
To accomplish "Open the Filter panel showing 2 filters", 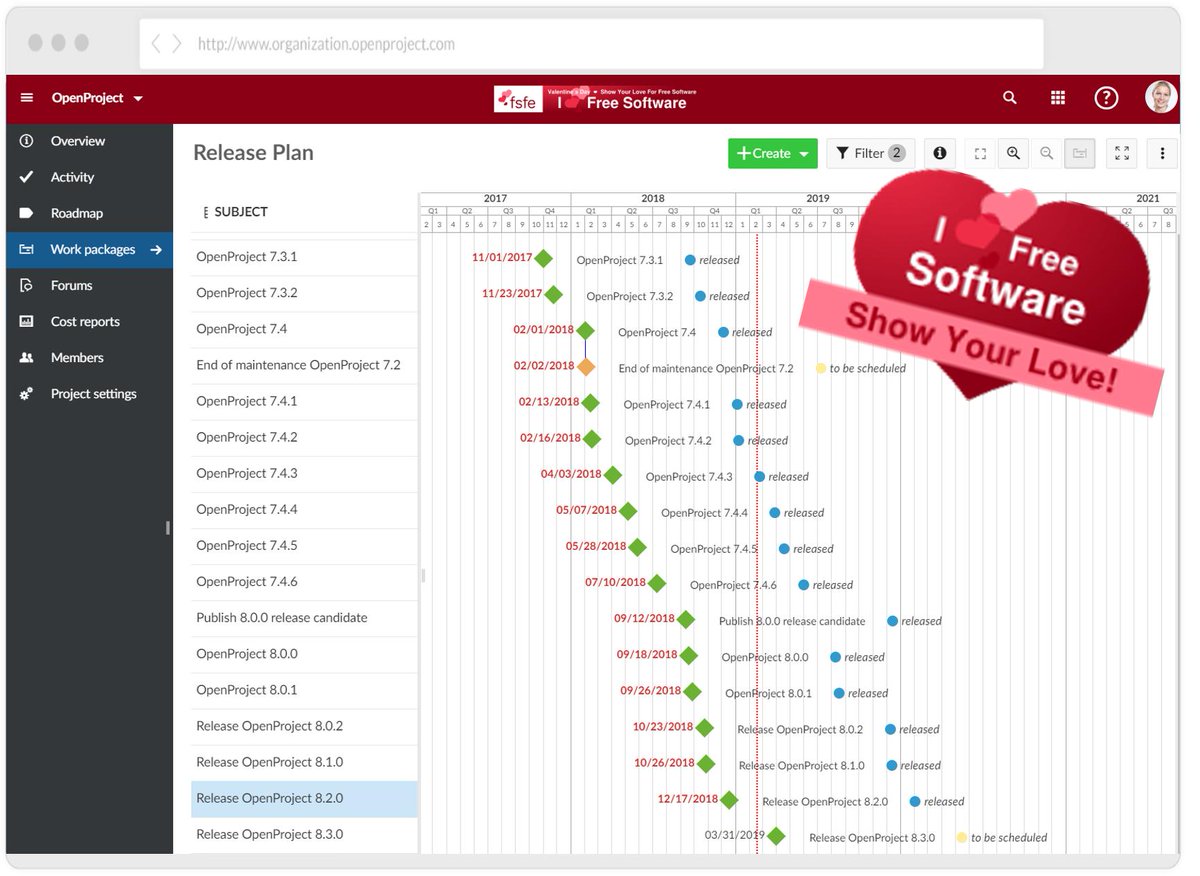I will click(x=870, y=153).
